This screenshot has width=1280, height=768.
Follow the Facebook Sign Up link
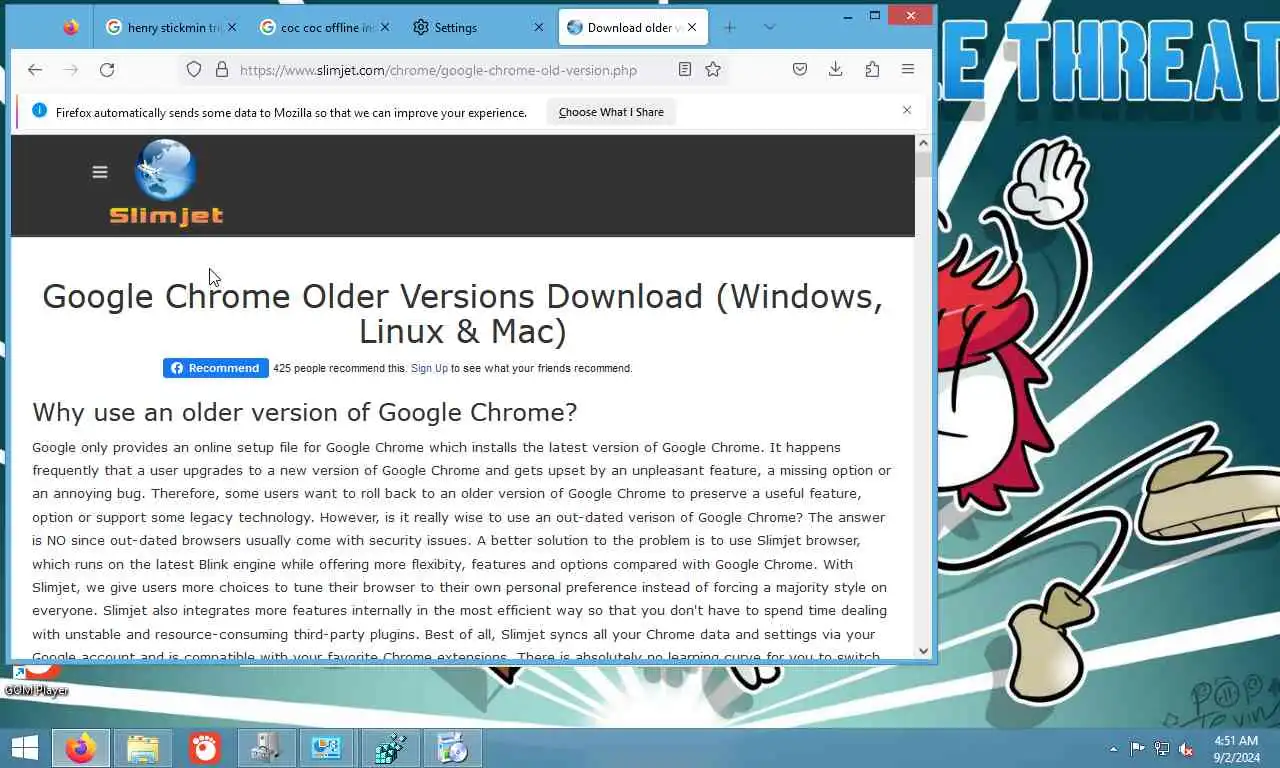[429, 368]
